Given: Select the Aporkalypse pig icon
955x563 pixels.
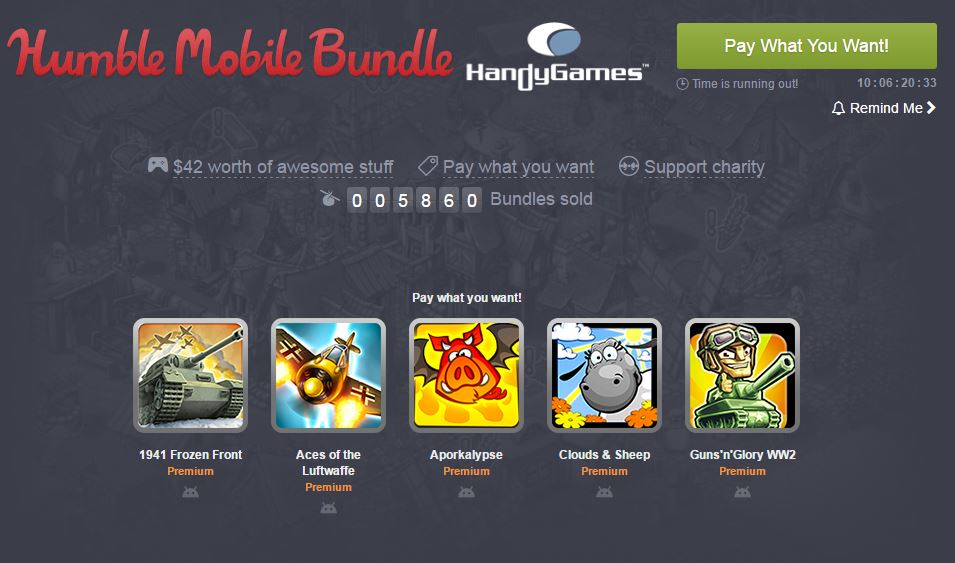Looking at the screenshot, I should tap(467, 375).
